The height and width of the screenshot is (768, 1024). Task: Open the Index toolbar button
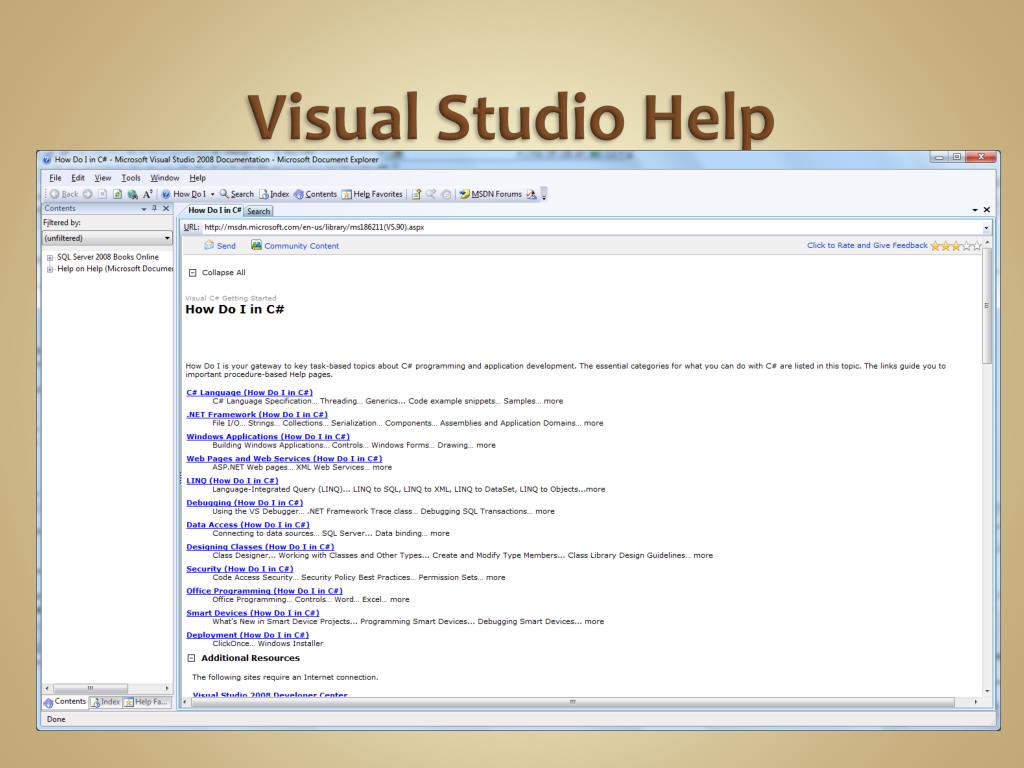[x=274, y=194]
